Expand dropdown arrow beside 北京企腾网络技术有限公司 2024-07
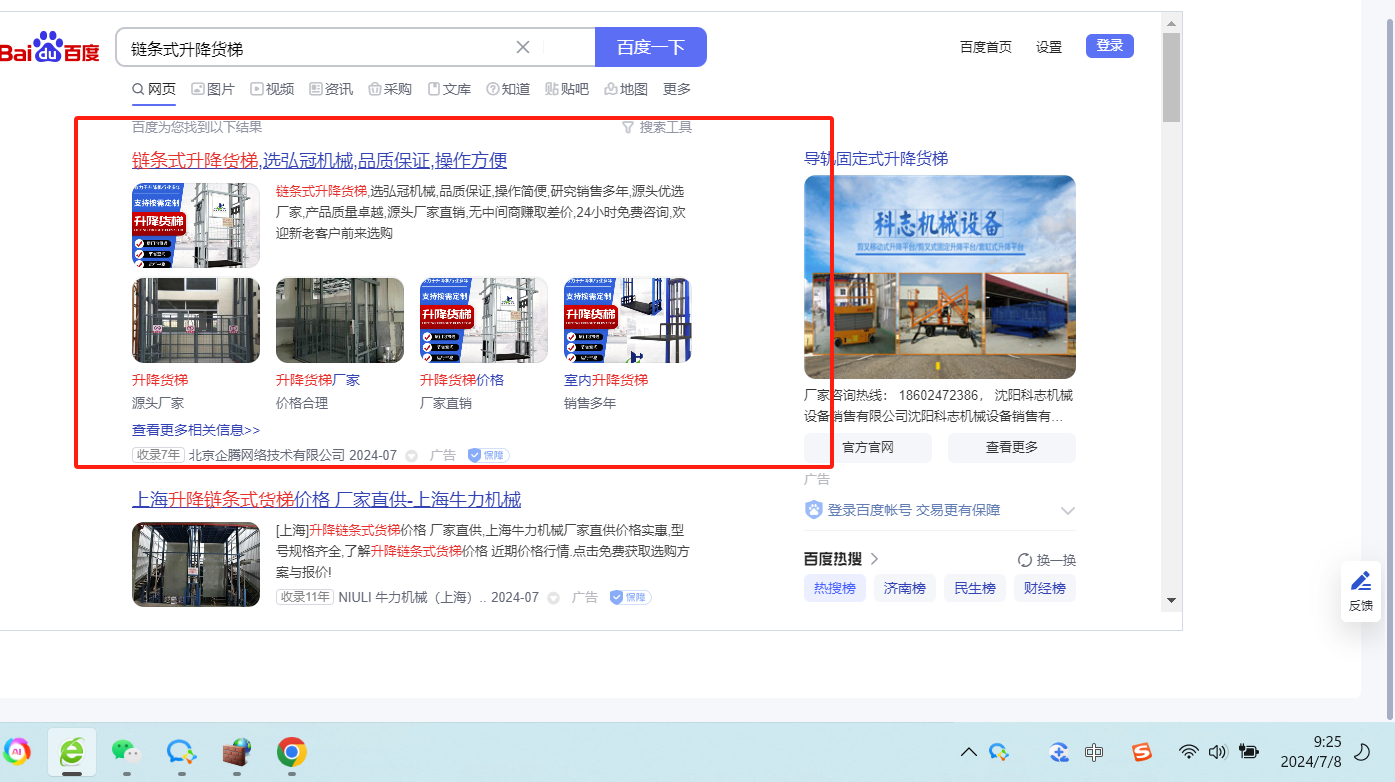The width and height of the screenshot is (1395, 782). click(411, 456)
